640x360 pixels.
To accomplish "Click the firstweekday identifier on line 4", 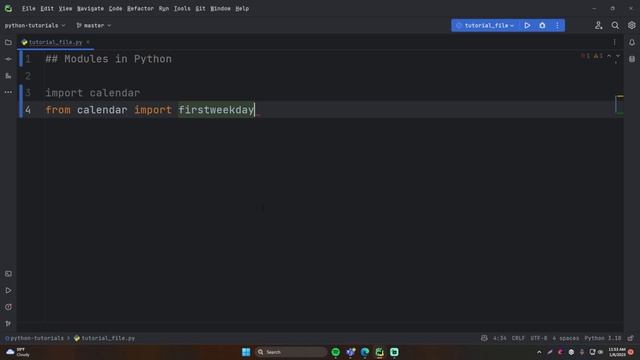I will pyautogui.click(x=216, y=110).
